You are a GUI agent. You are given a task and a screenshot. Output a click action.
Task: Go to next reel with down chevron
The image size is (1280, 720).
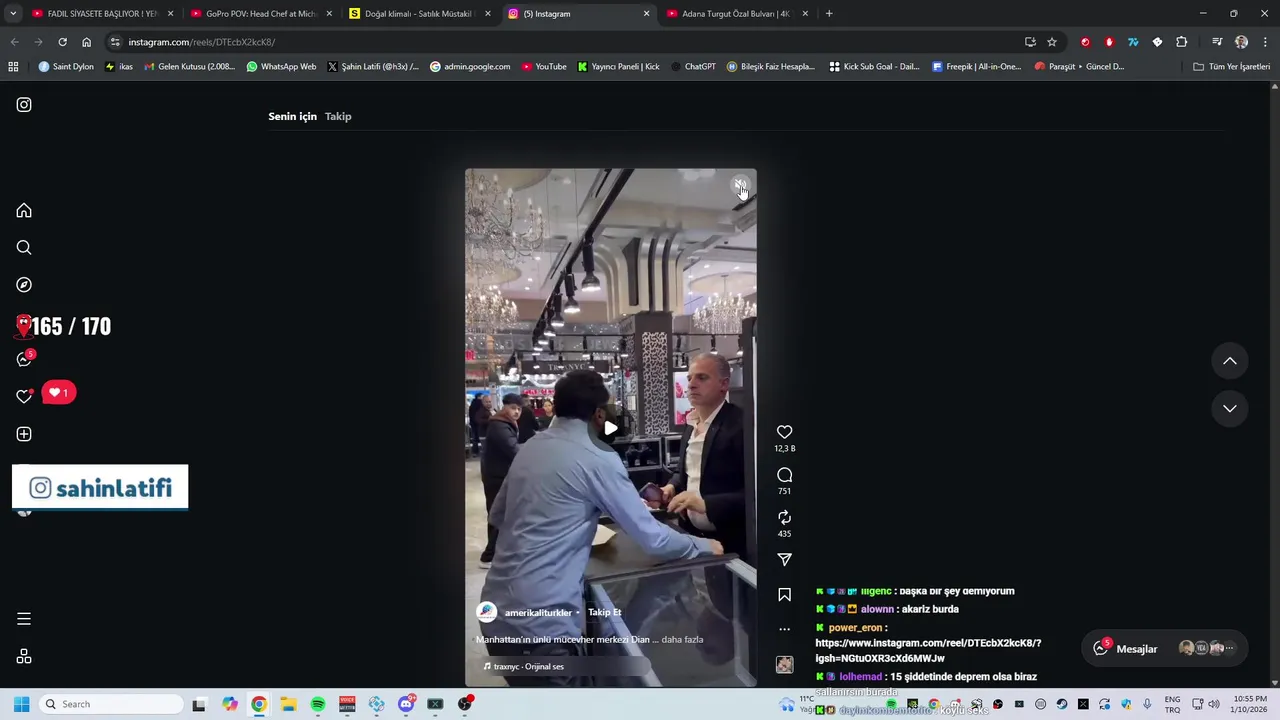[1230, 408]
